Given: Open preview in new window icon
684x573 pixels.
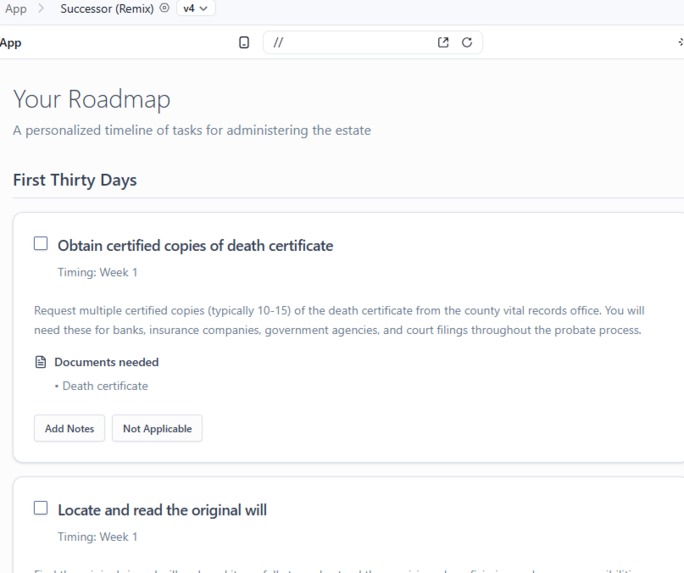Looking at the screenshot, I should click(443, 42).
